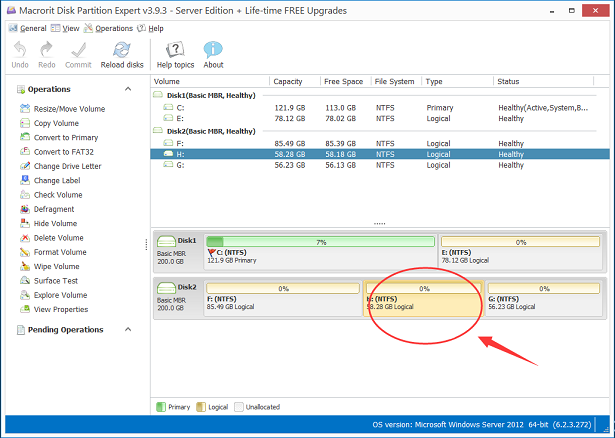Click the Delete Volume red X icon
This screenshot has height=438, width=615.
click(x=25, y=238)
